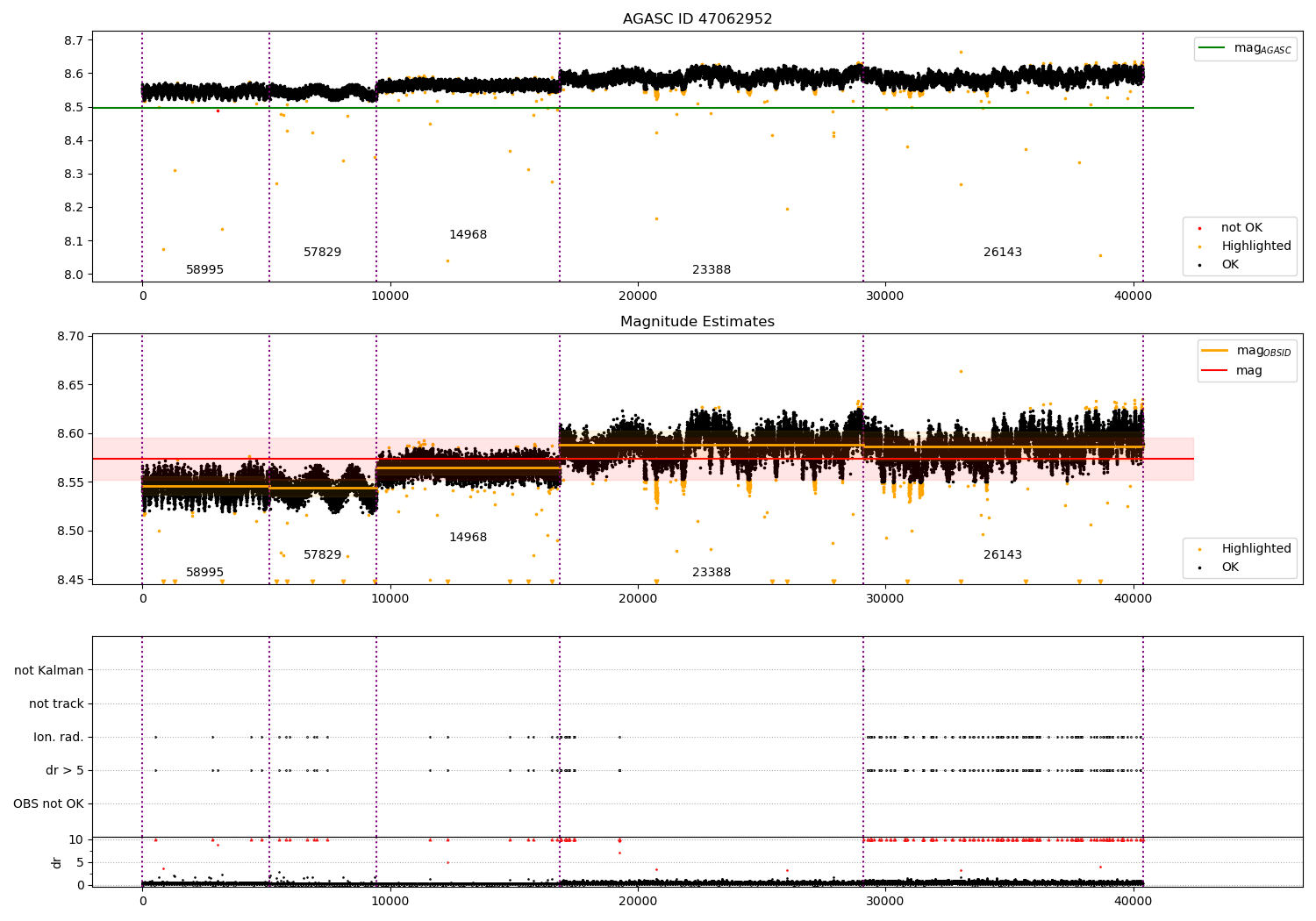
Task: Click label 26143 in the Magnitude Estimates plot
Action: (x=1003, y=555)
